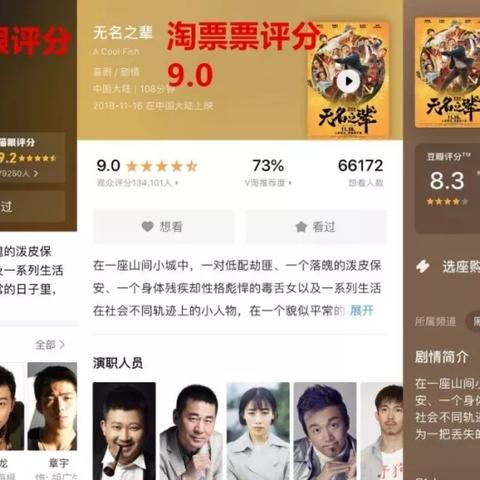Mark the movie as 想看

tap(163, 227)
